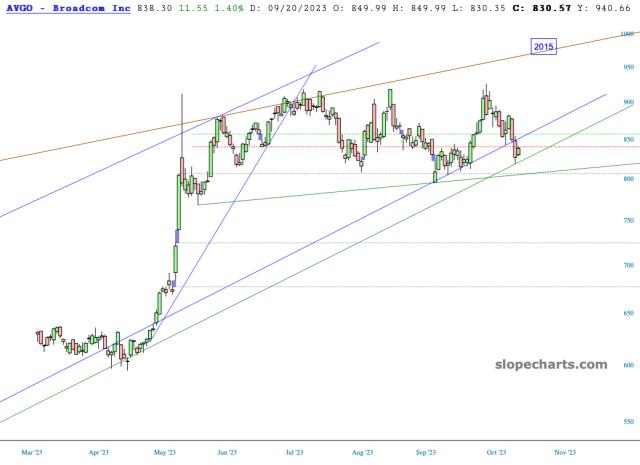Click the Mar '23 date label

click(x=32, y=452)
